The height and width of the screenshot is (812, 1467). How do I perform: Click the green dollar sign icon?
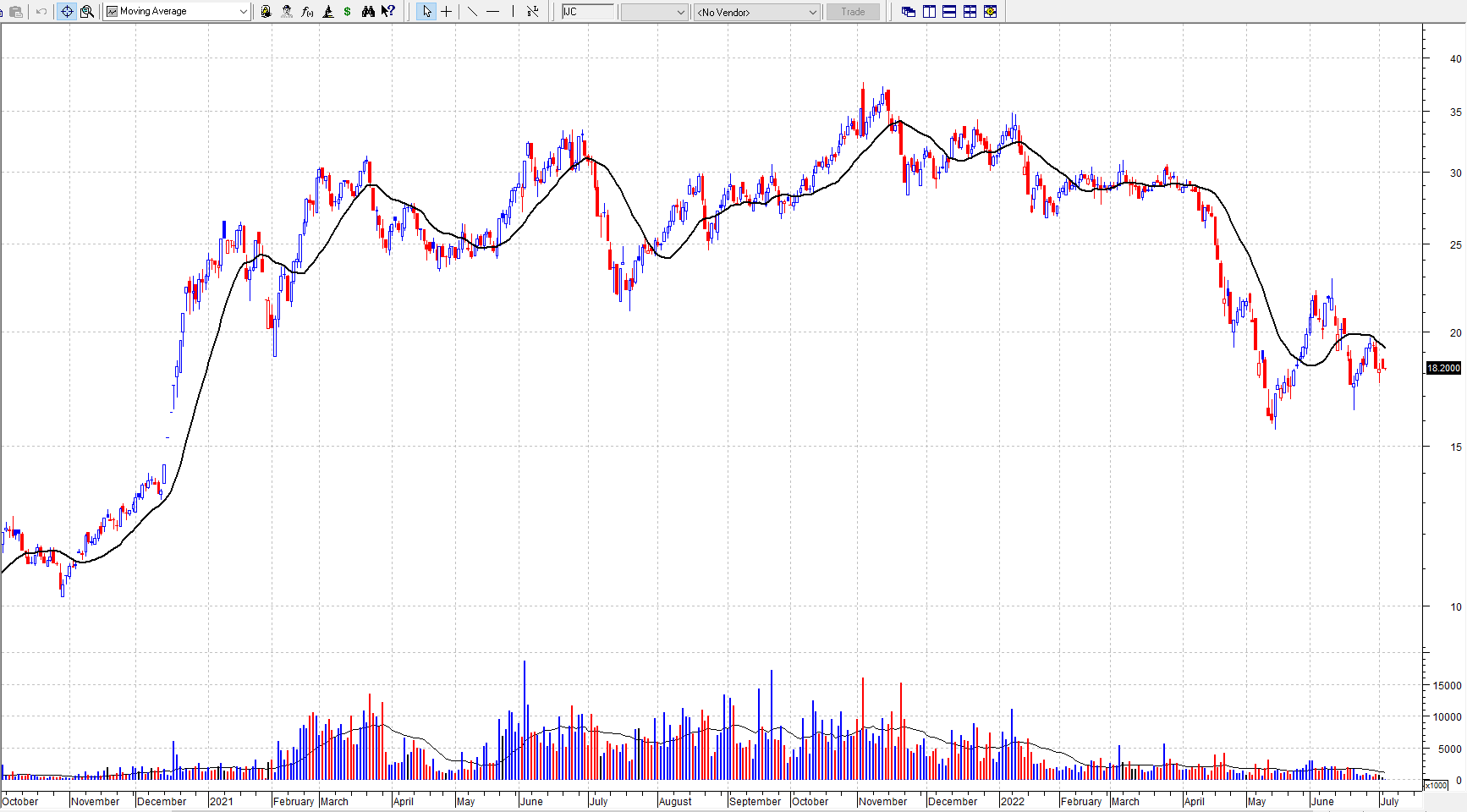click(x=347, y=12)
